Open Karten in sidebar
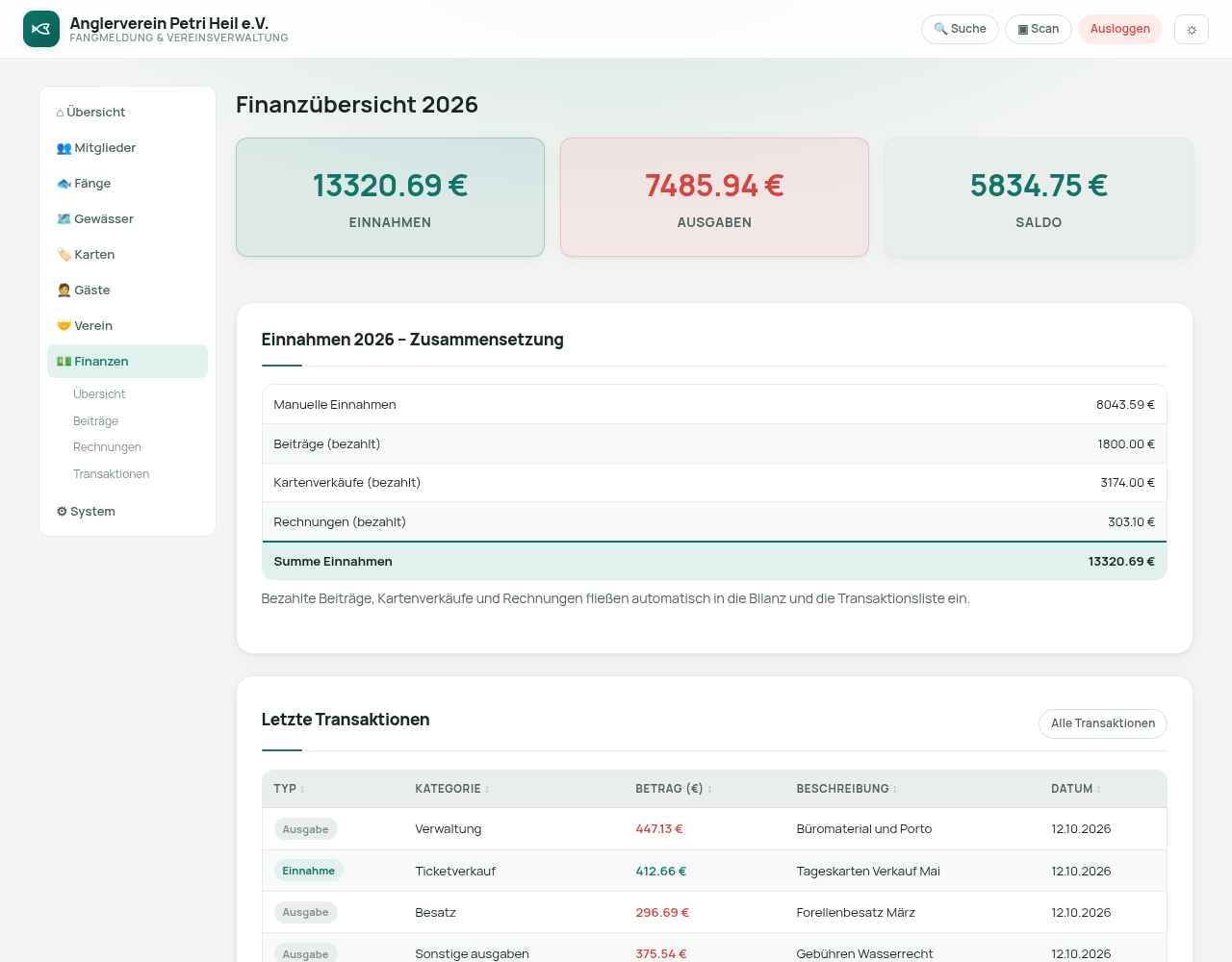Screen dimensions: 1232x962 [x=127, y=255]
